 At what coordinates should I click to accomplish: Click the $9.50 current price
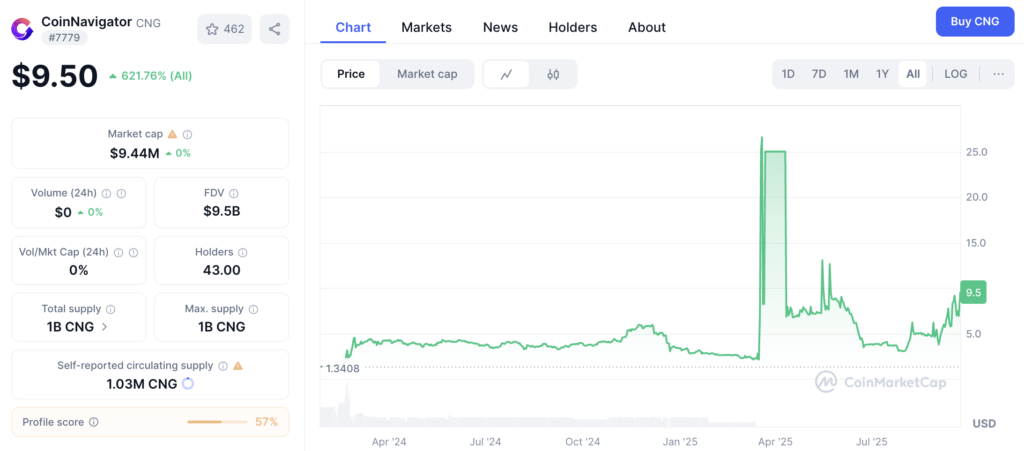55,76
